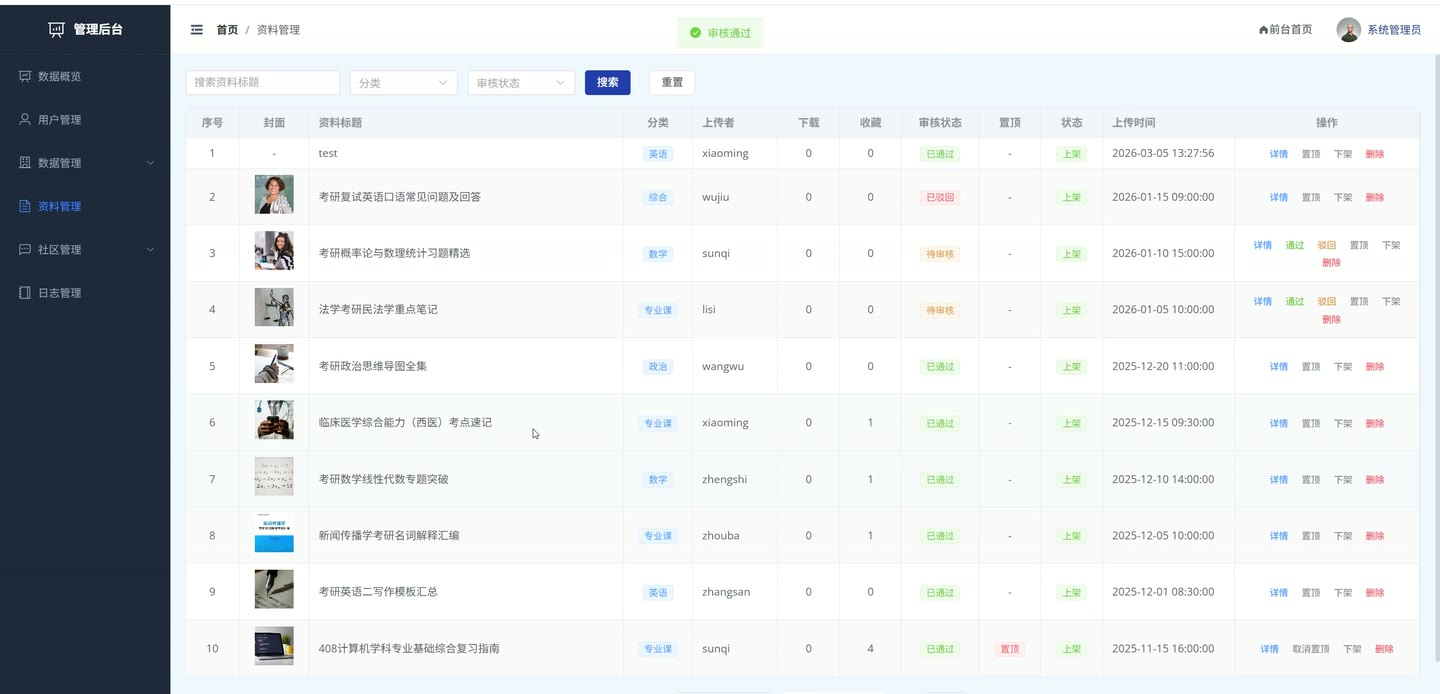Click 下架 for 考研英语二写作模板汇总
The height and width of the screenshot is (694, 1440).
(1343, 593)
